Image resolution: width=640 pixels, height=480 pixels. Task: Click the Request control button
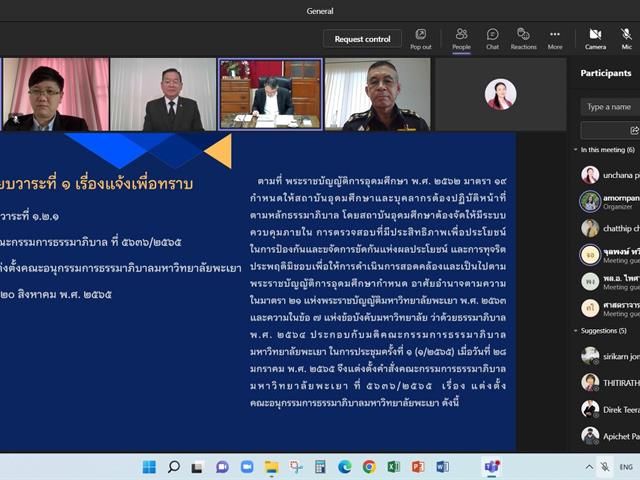pyautogui.click(x=362, y=39)
